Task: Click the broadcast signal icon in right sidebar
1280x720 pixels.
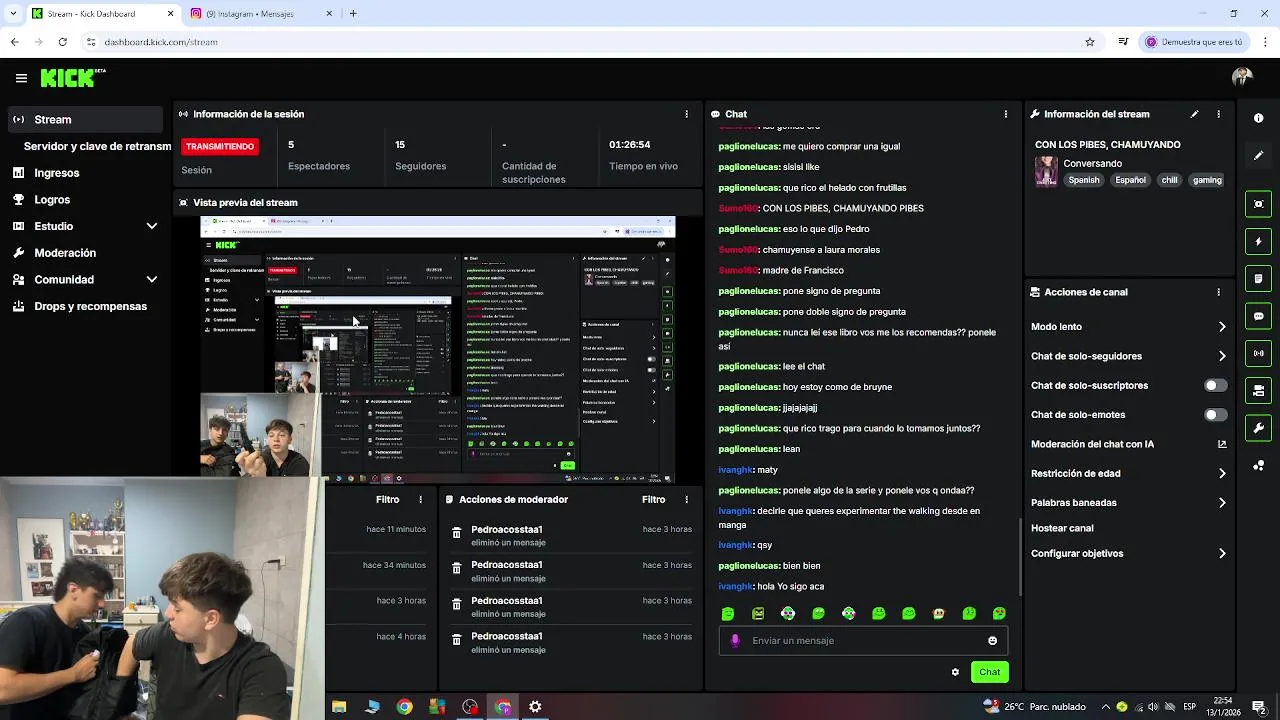Action: click(1258, 353)
